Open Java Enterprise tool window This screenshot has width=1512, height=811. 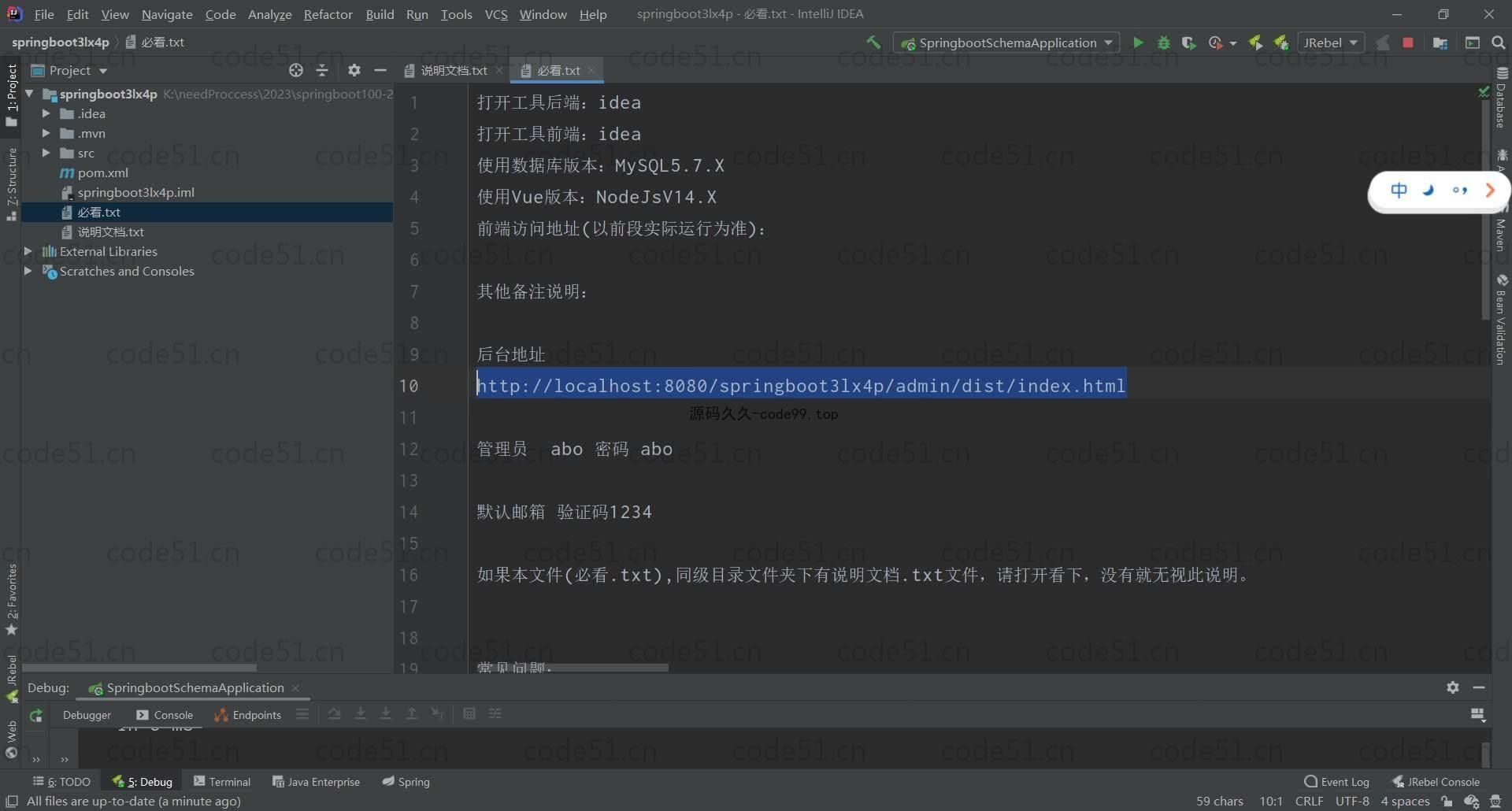316,782
